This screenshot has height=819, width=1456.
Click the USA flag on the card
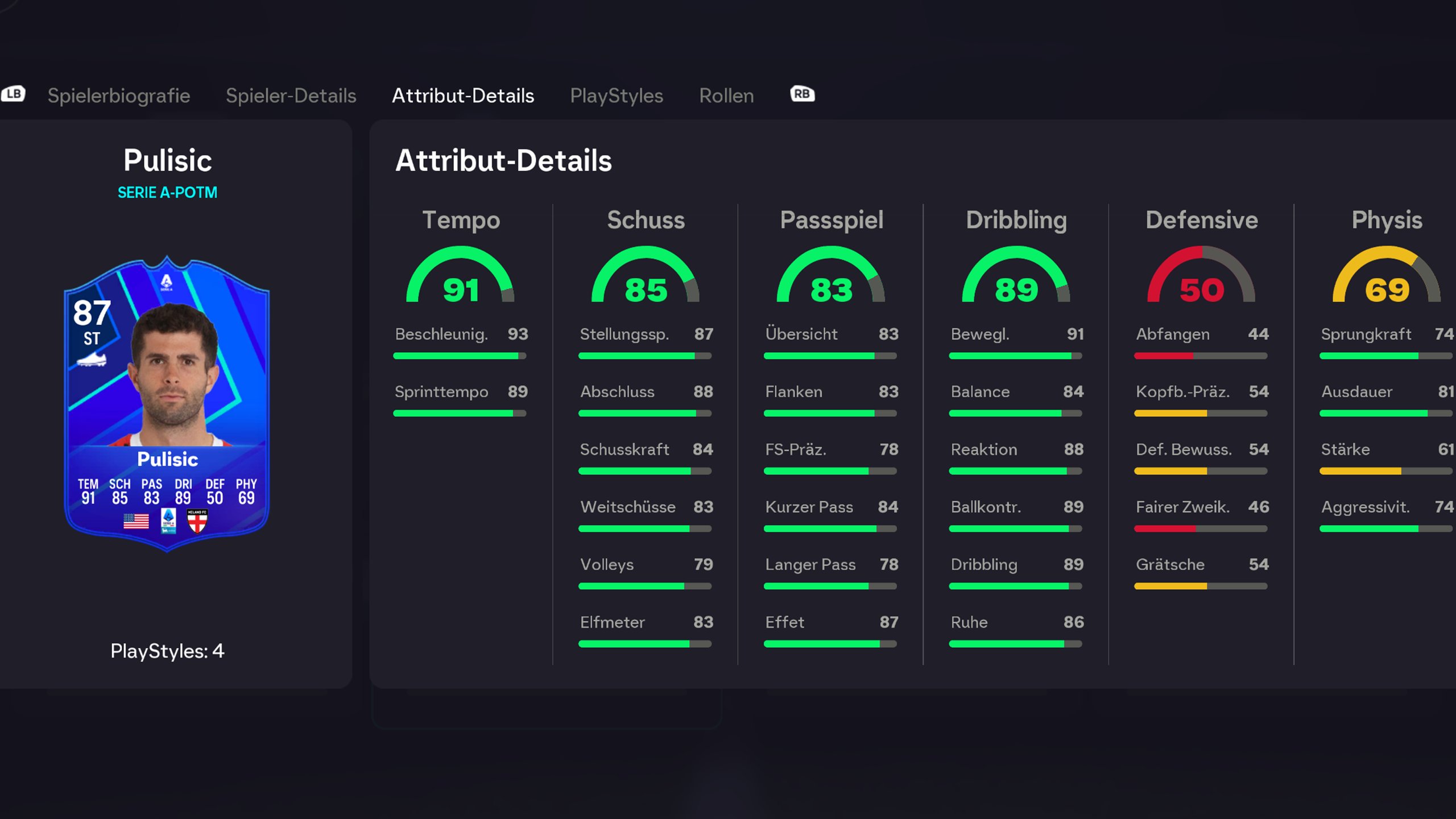136,520
